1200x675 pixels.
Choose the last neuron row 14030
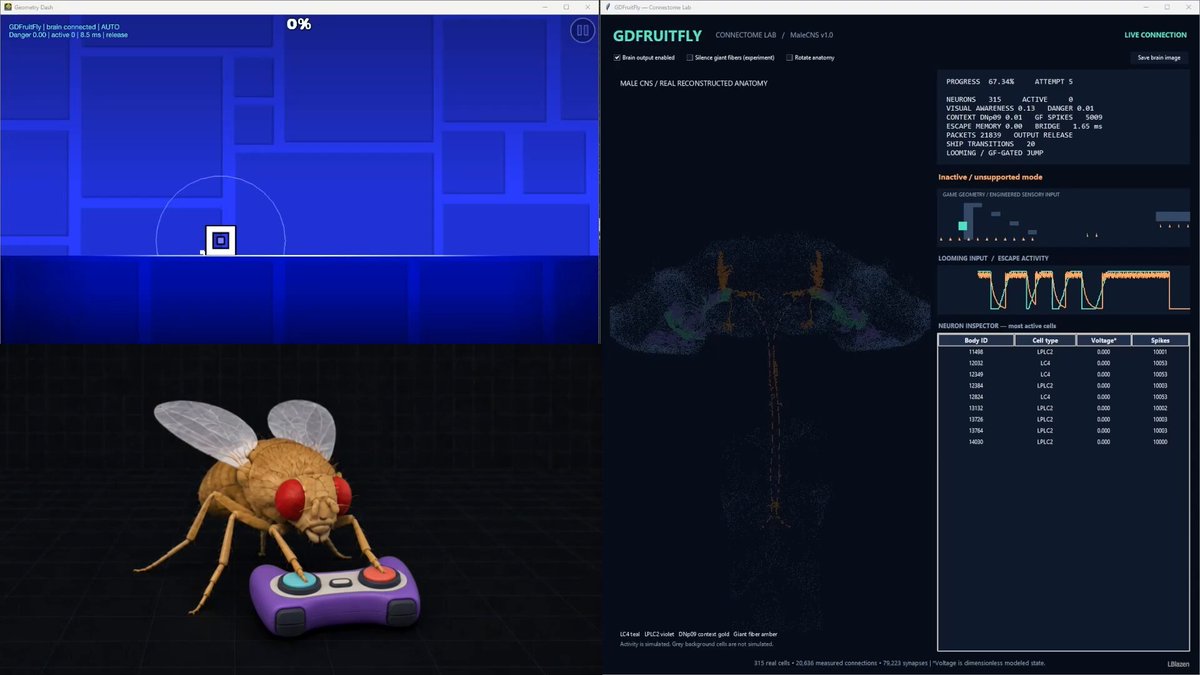point(1063,442)
